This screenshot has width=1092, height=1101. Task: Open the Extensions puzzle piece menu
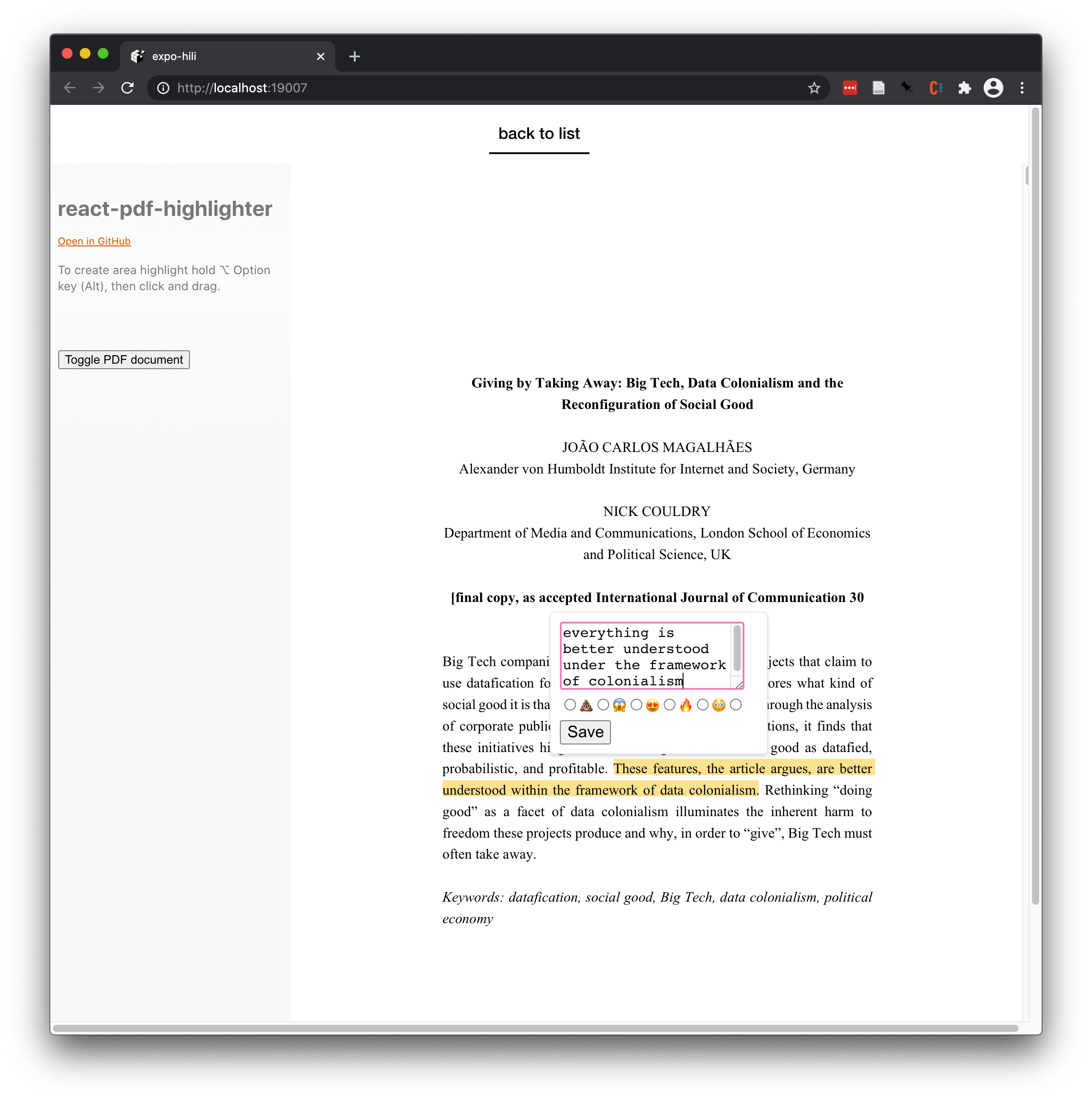click(x=964, y=88)
